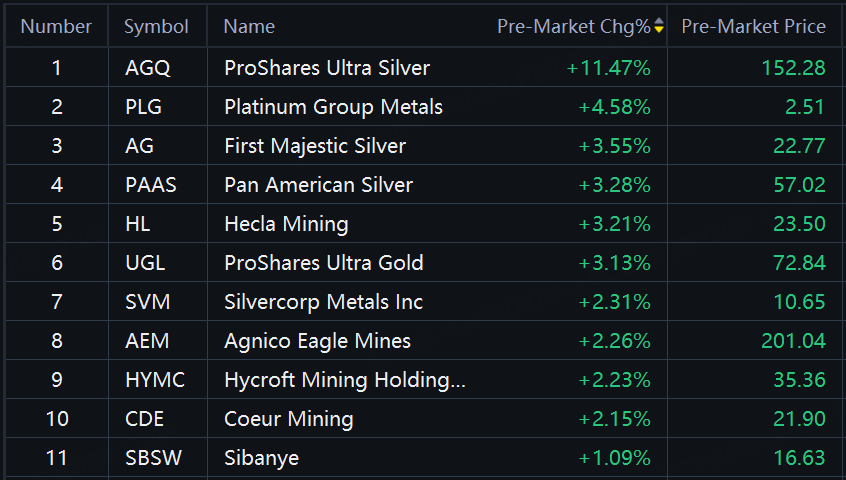This screenshot has width=846, height=480.
Task: Click ProShares Ultra Gold name
Action: click(324, 263)
